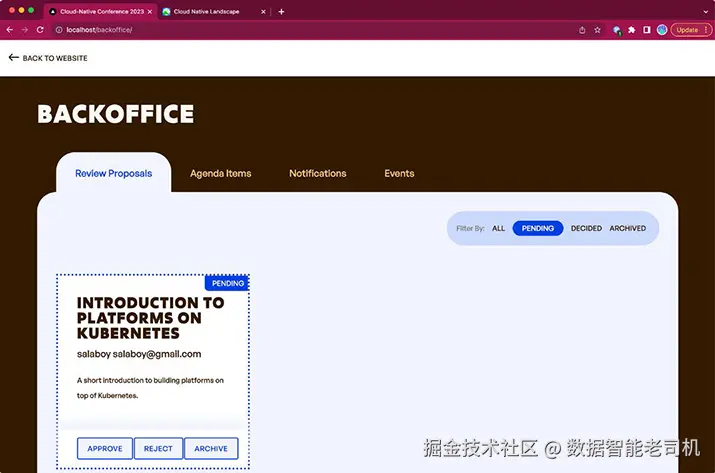Open the Notifications tab
The width and height of the screenshot is (715, 473).
(318, 173)
